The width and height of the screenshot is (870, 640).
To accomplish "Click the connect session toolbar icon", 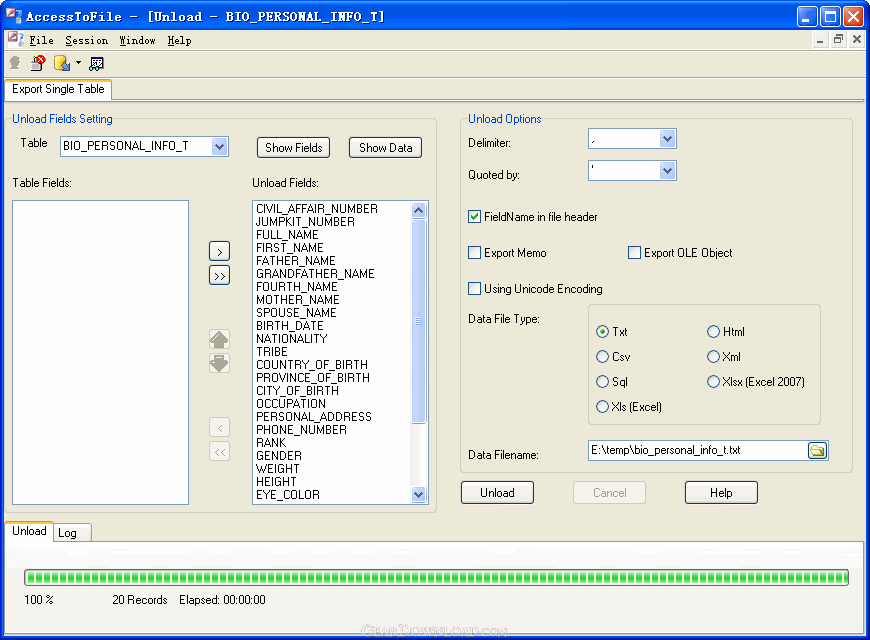I will click(x=15, y=63).
